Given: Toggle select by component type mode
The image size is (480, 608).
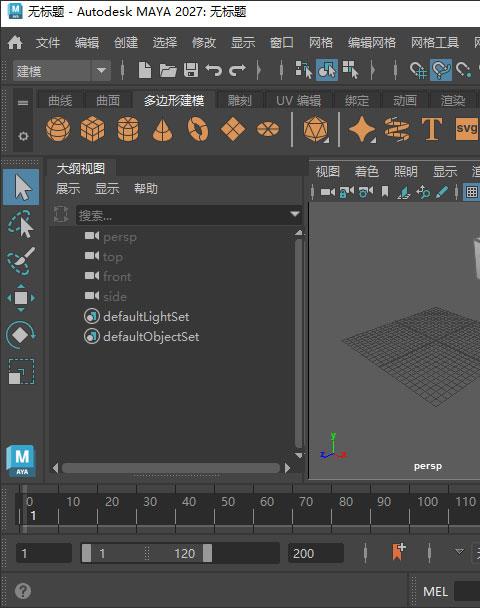Looking at the screenshot, I should coord(350,70).
